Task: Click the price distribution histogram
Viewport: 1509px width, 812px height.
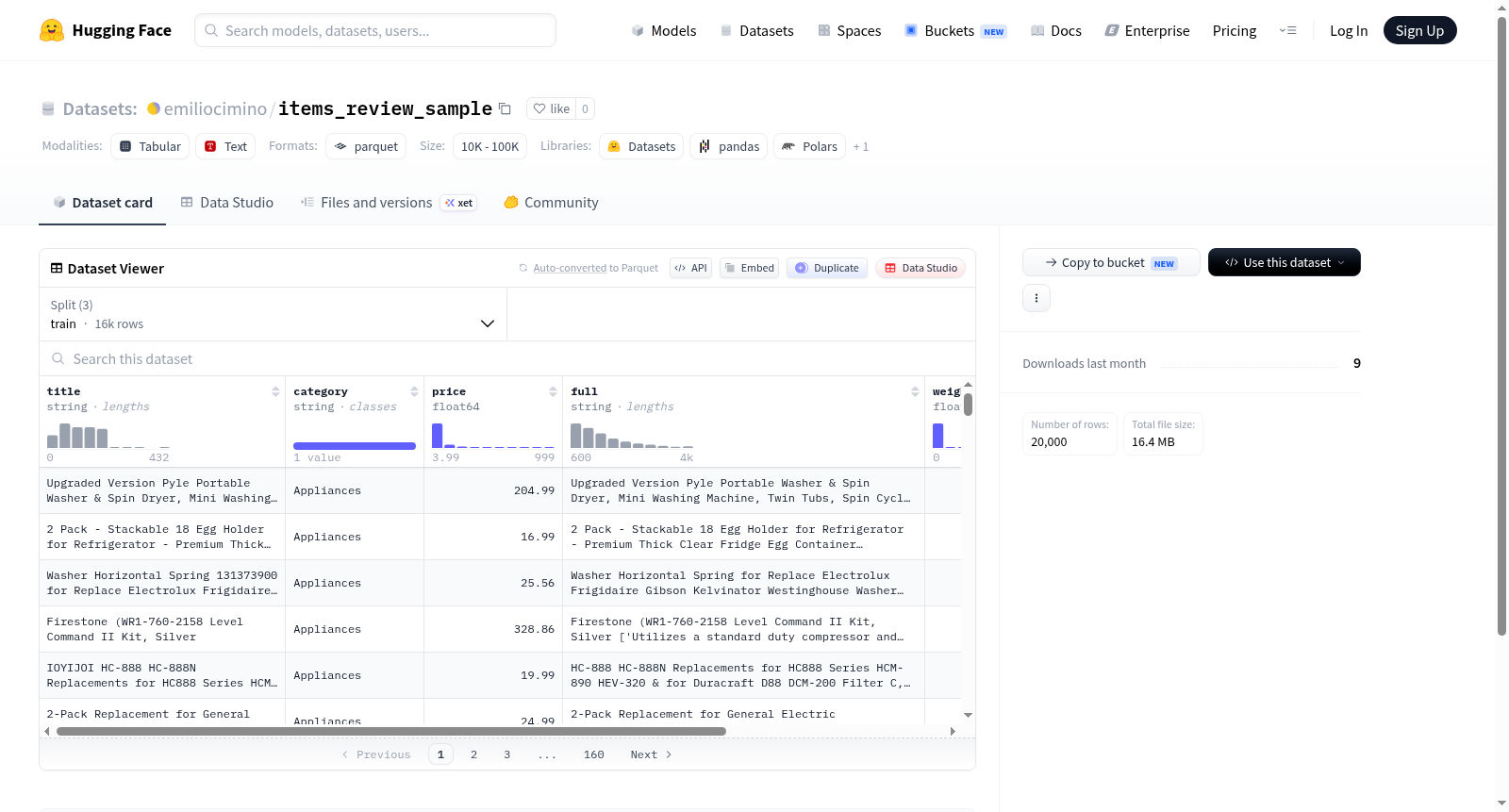Action: point(493,435)
